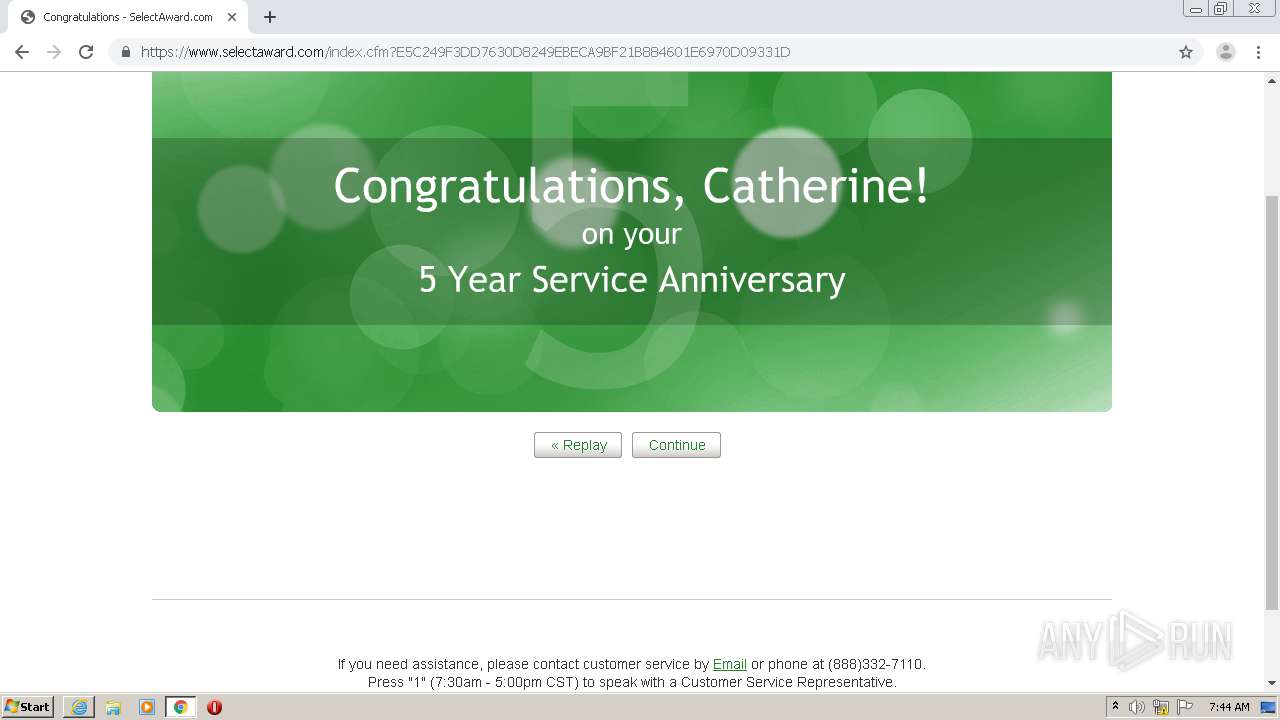Bookmark this page with the star
Viewport: 1280px width, 720px height.
click(x=1186, y=52)
